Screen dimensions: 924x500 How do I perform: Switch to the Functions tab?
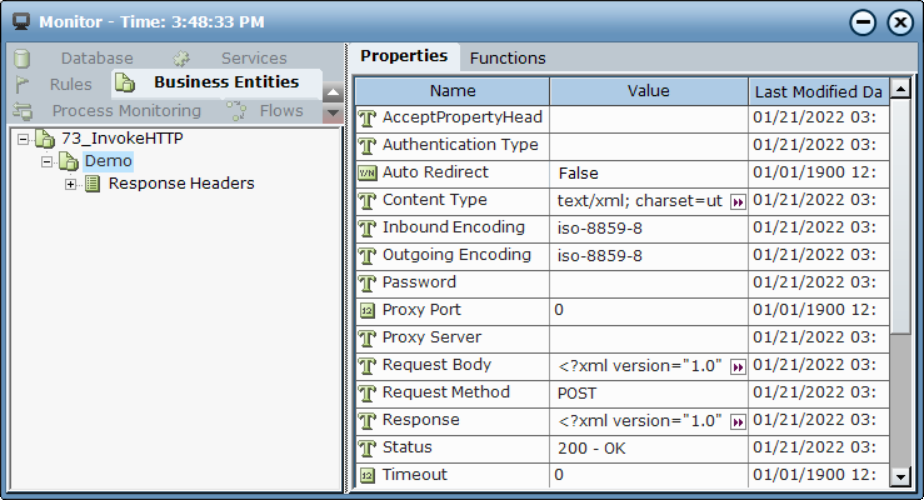coord(507,58)
